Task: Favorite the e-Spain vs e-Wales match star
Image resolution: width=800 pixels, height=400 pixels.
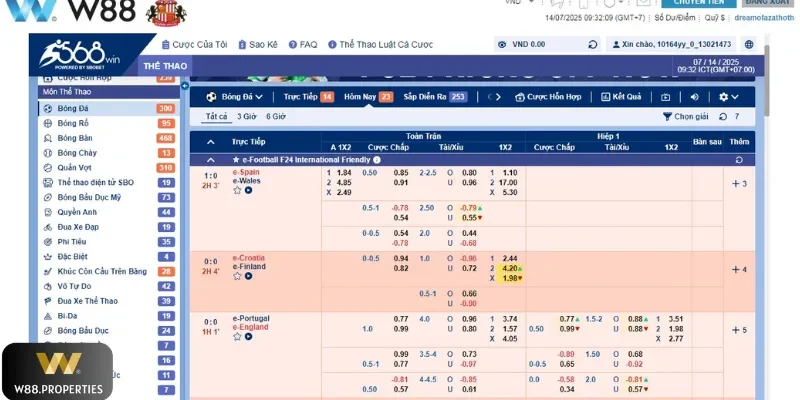Action: pos(237,190)
